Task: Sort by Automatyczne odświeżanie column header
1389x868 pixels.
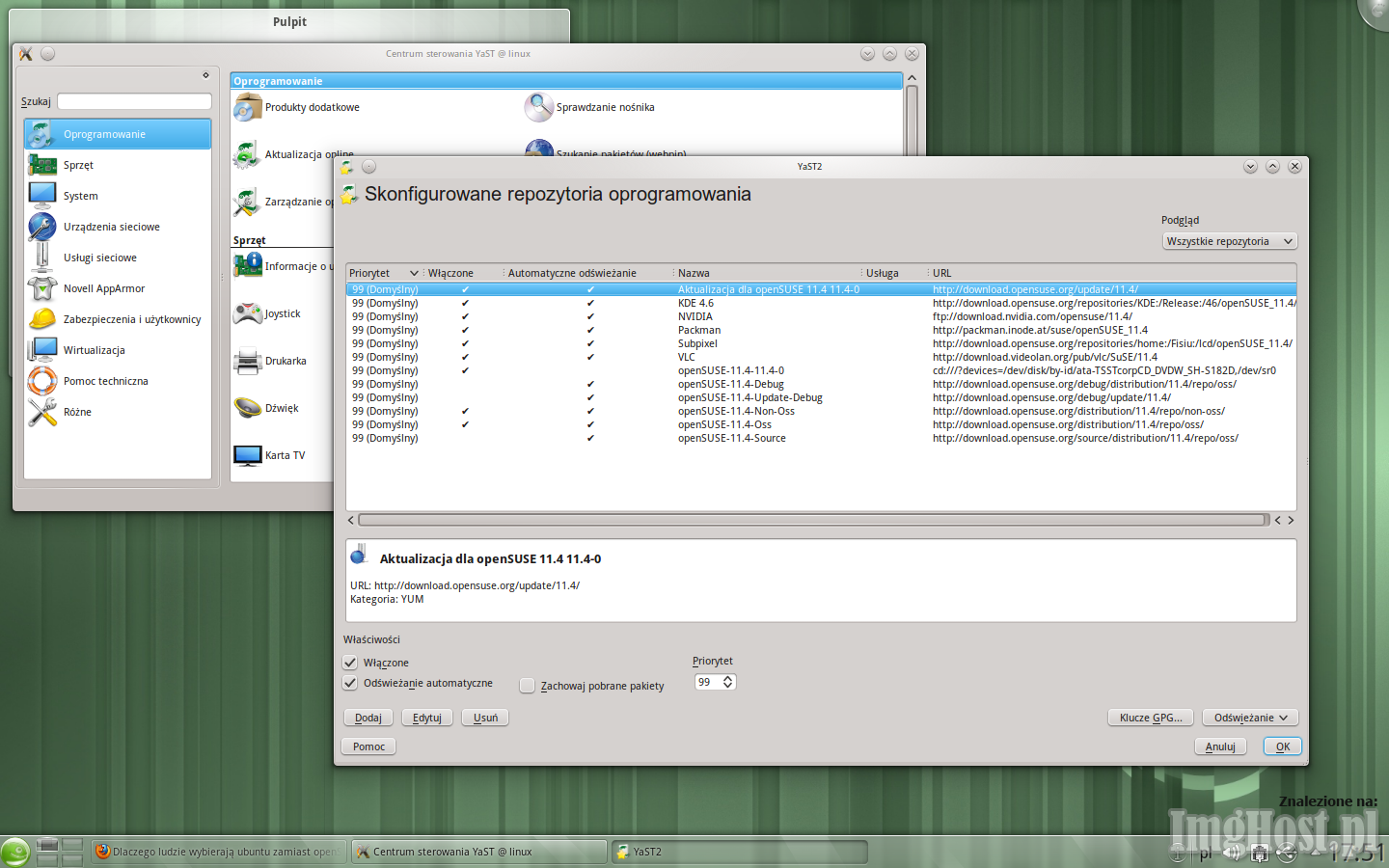Action: [587, 273]
